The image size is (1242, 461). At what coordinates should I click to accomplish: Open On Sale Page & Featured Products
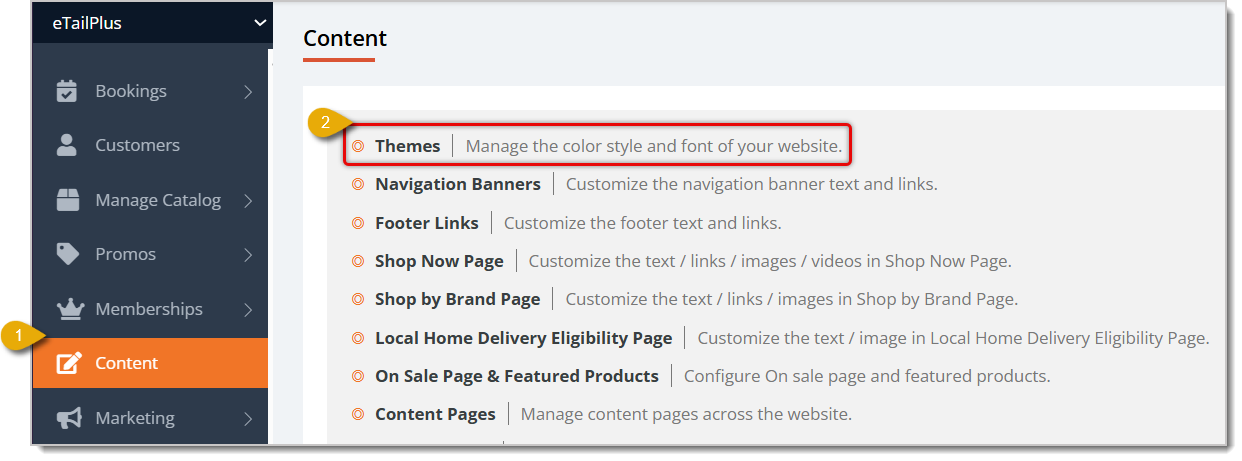[517, 376]
